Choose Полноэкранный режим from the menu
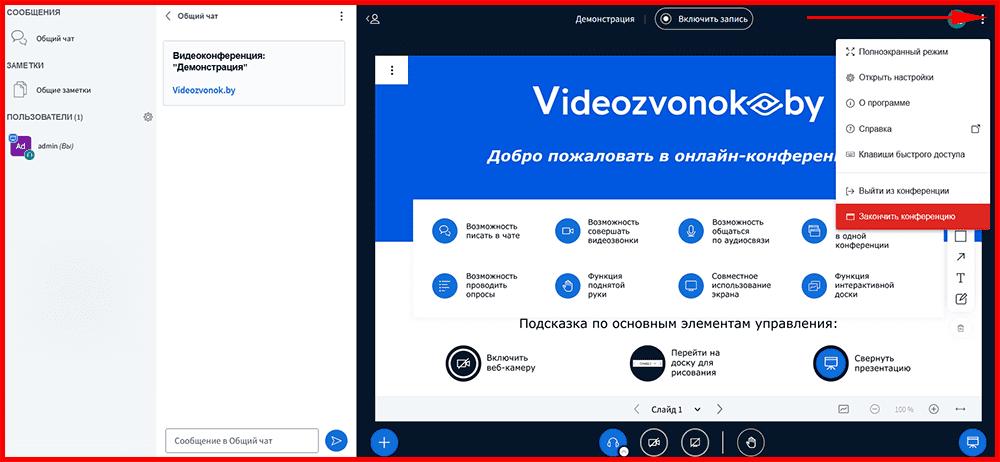The height and width of the screenshot is (462, 1000). 912,52
